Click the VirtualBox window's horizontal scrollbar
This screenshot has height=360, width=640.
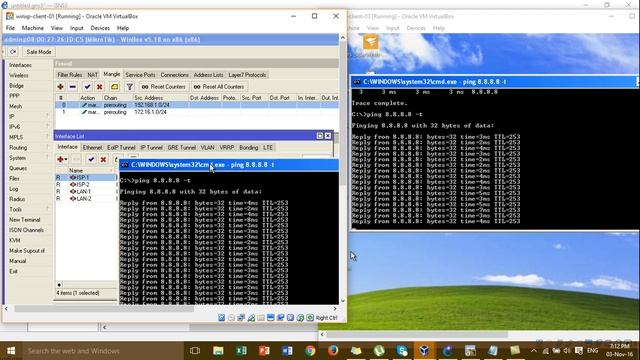(x=104, y=309)
